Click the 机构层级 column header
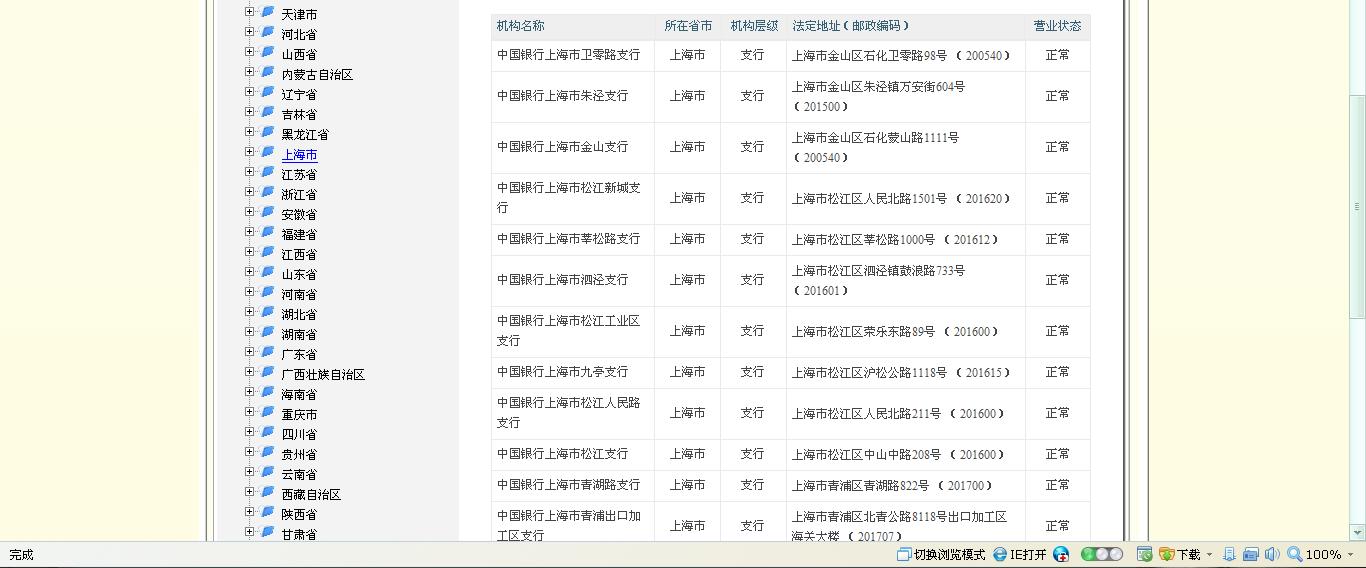Image resolution: width=1366 pixels, height=568 pixels. tap(754, 26)
